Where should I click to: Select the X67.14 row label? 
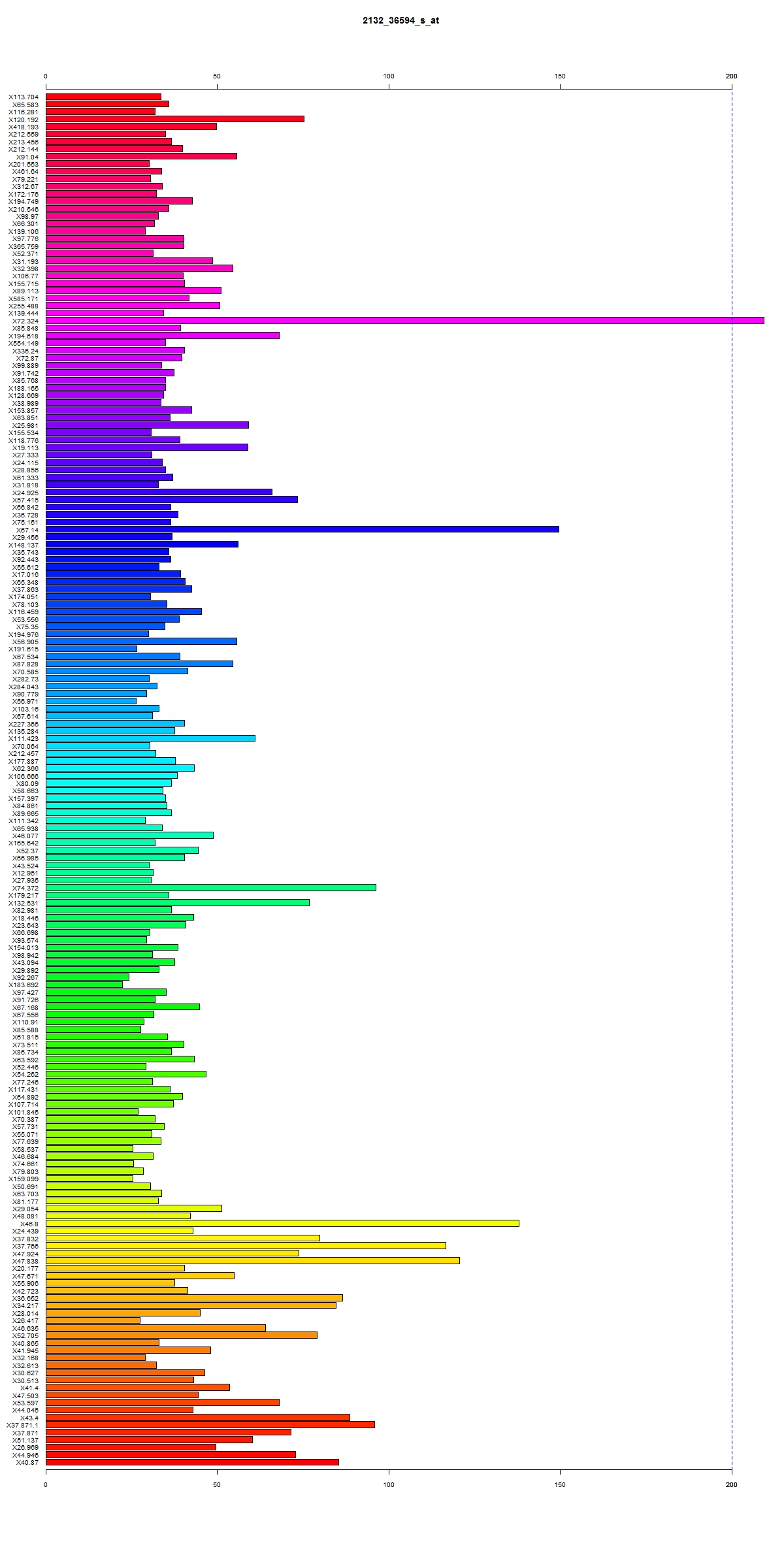click(x=27, y=530)
